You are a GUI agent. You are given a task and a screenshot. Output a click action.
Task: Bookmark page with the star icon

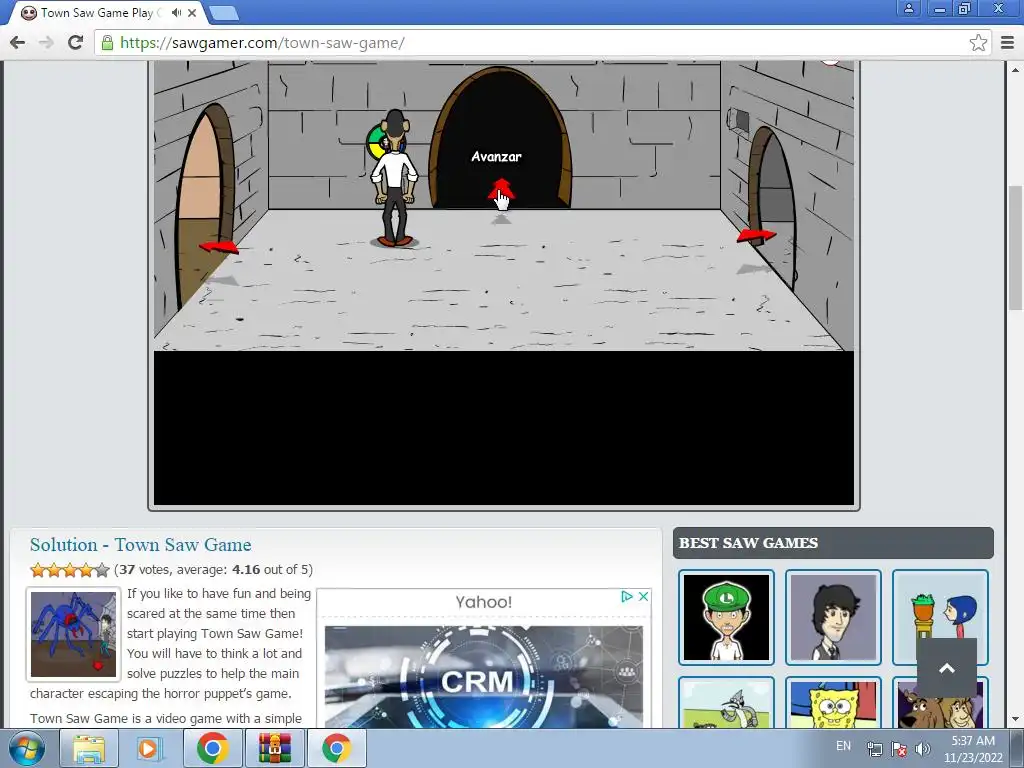tap(978, 42)
